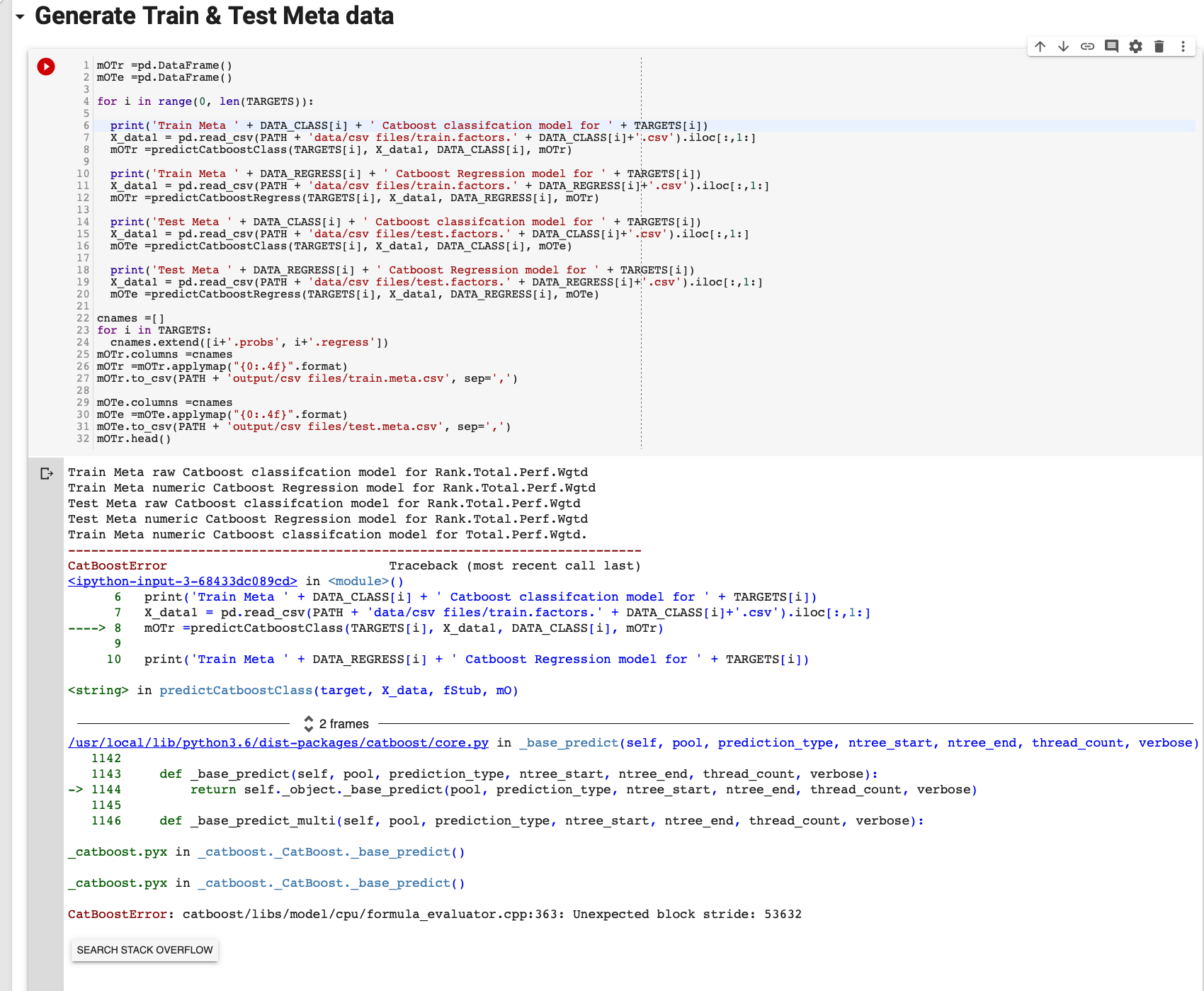Place cursor on code line mOTr.head()
Viewport: 1204px width, 991px height.
pos(134,439)
